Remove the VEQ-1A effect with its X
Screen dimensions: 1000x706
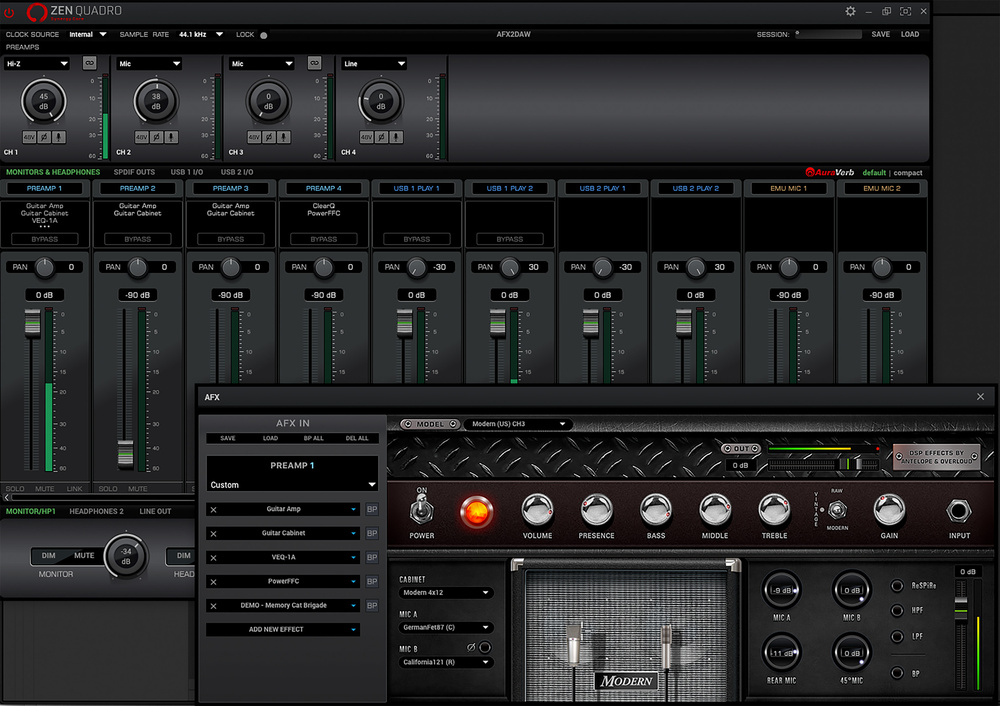click(x=213, y=558)
